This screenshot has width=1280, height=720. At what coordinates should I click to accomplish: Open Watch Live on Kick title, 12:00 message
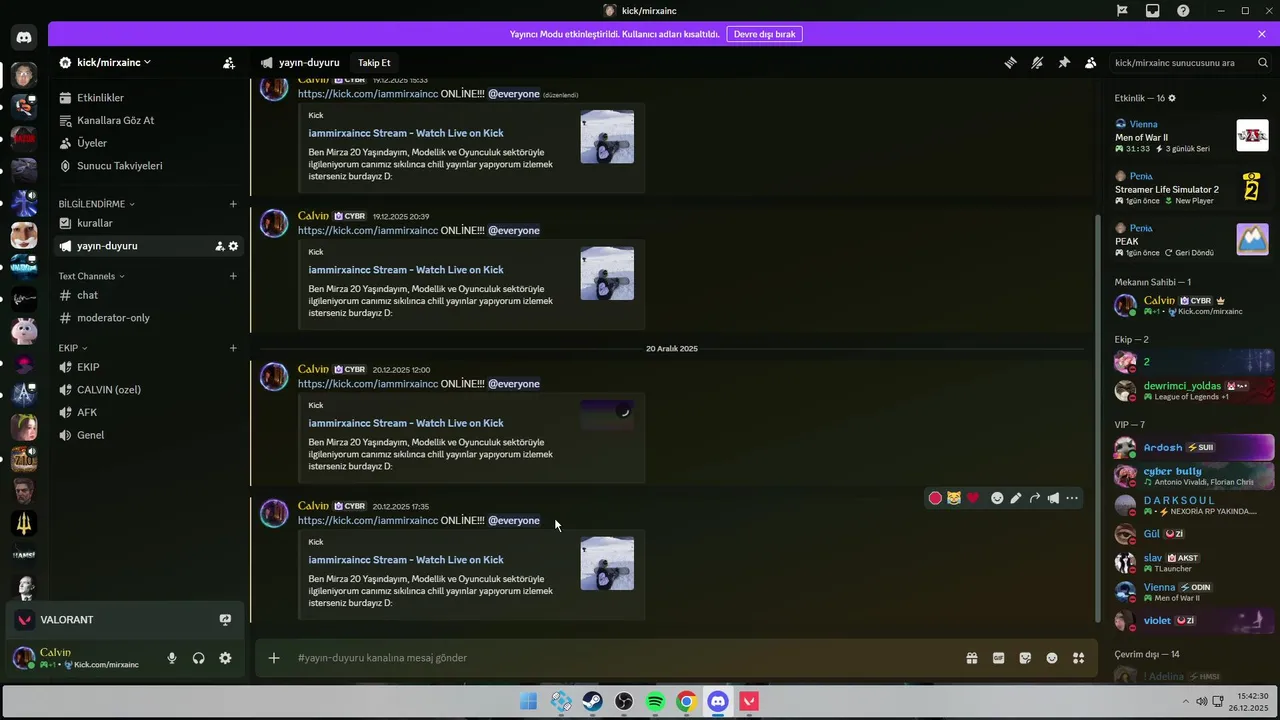[x=406, y=423]
